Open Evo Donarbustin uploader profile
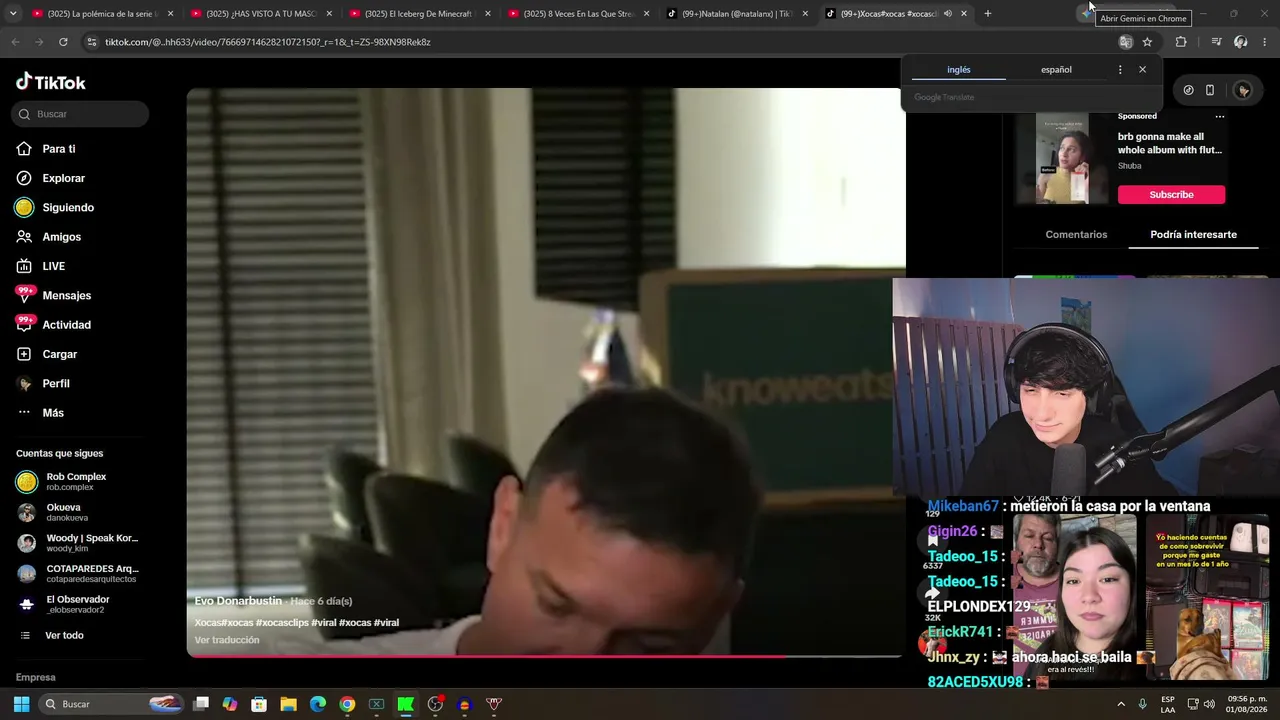The image size is (1280, 720). point(238,601)
